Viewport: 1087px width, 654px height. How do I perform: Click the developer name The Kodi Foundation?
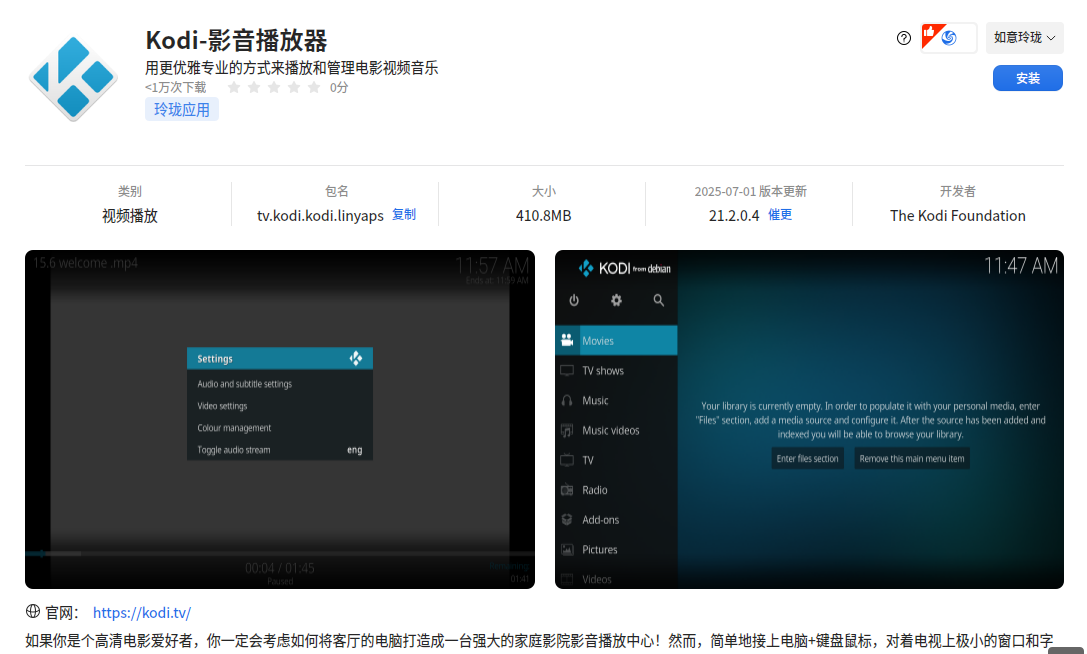tap(957, 216)
